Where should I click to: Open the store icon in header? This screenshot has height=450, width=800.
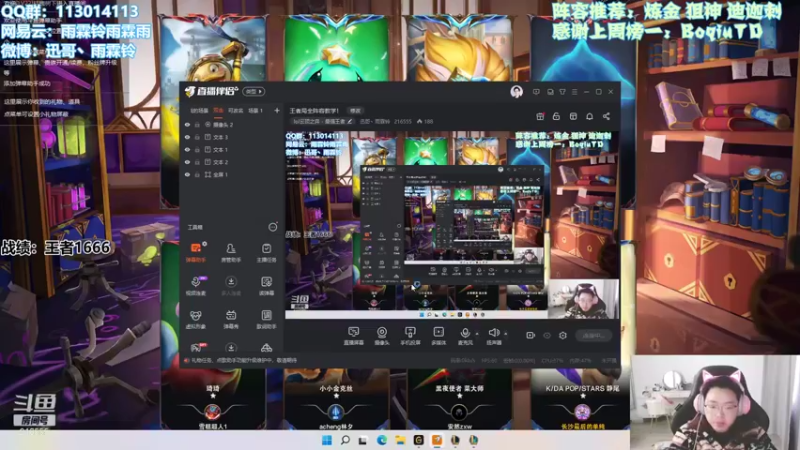[573, 116]
